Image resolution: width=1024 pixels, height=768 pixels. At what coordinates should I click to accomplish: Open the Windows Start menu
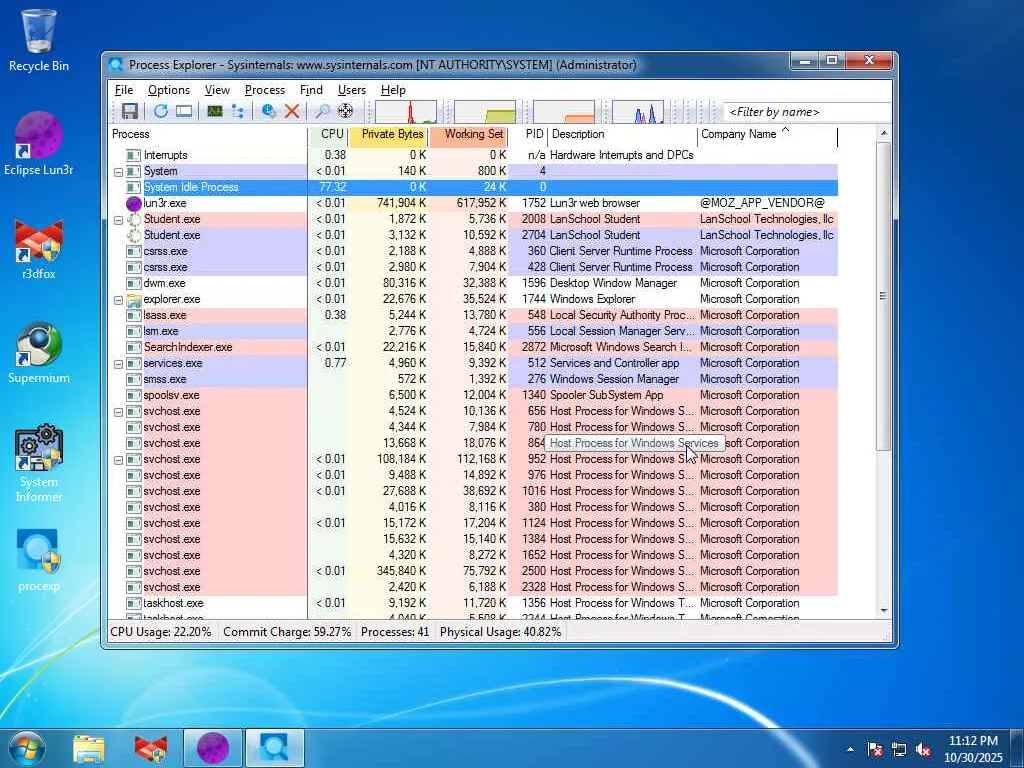[27, 748]
